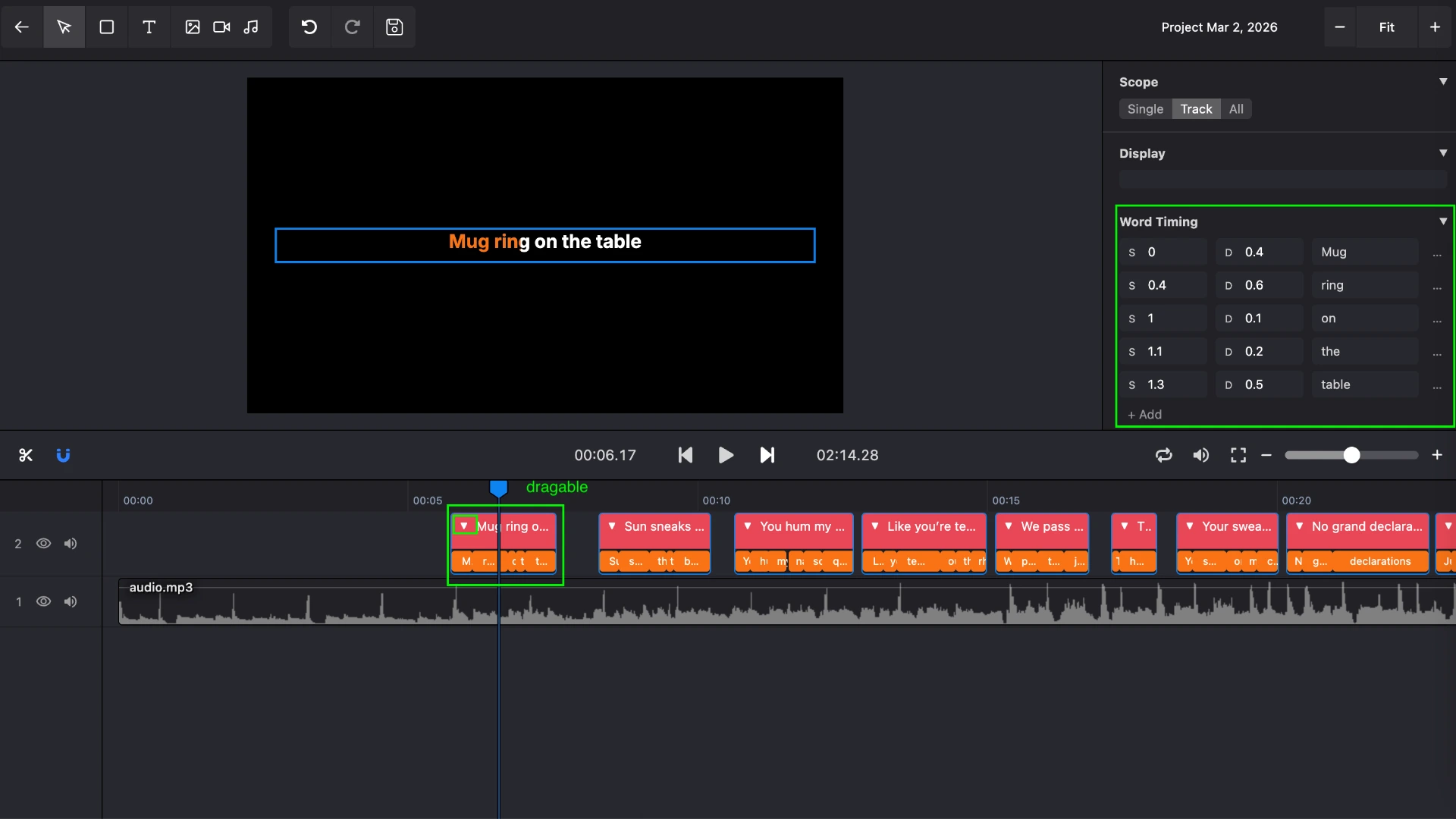Save the project with the save icon
Screen dimensions: 1456x819
tap(394, 27)
